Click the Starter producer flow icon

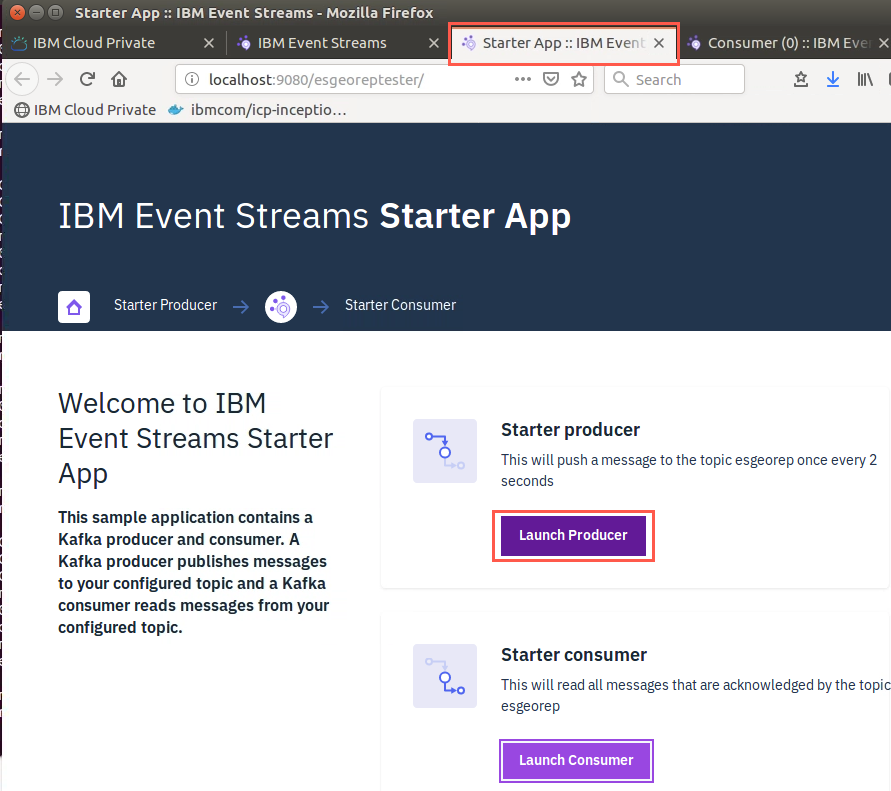coord(445,451)
